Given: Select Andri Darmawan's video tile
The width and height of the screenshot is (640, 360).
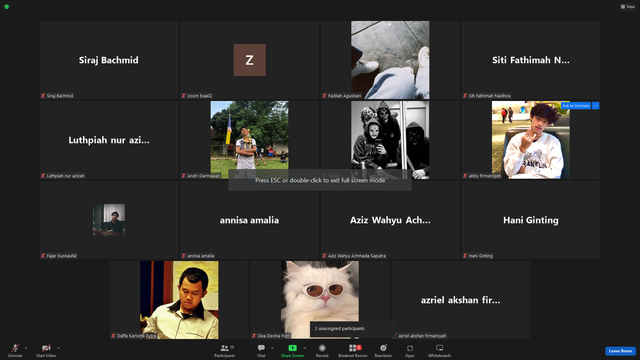Looking at the screenshot, I should (249, 140).
